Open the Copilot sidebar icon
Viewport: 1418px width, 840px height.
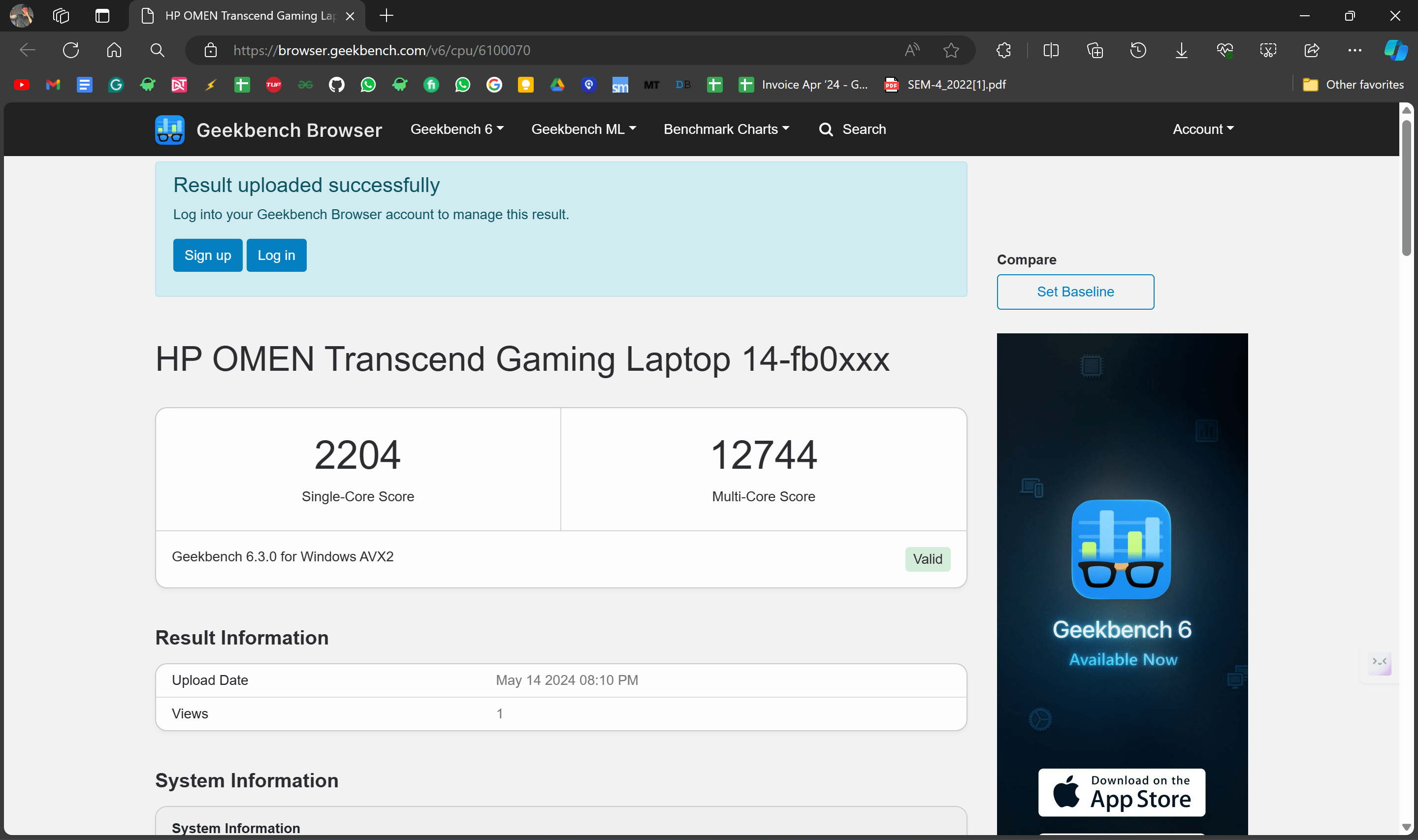pyautogui.click(x=1395, y=50)
